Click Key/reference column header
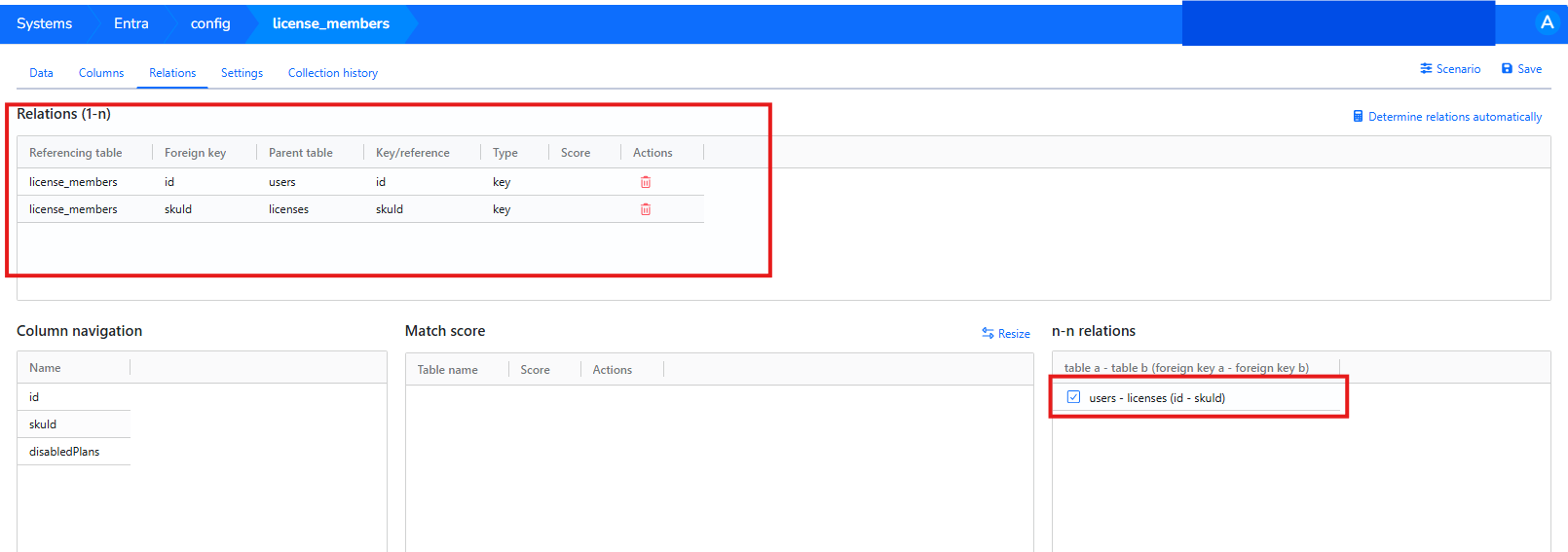Viewport: 1568px width, 552px height. 413,153
